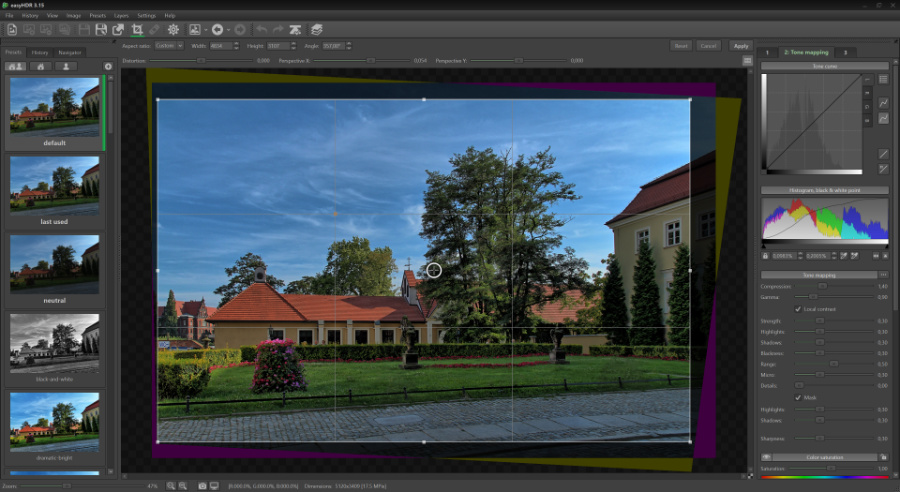
Task: Show only built-in presets house filter
Action: pos(41,67)
